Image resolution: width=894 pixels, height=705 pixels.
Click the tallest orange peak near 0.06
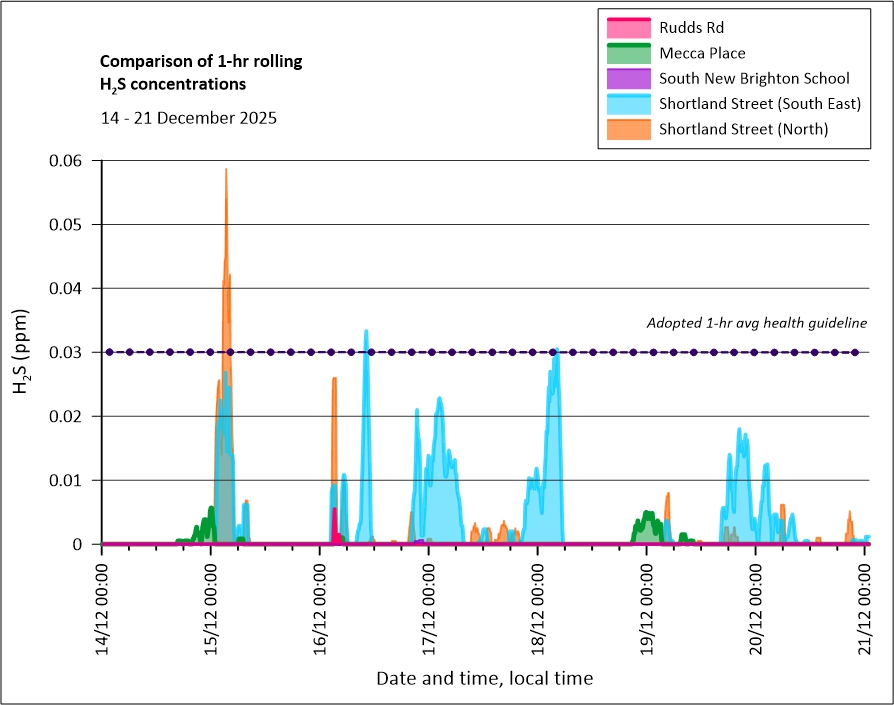coord(226,172)
